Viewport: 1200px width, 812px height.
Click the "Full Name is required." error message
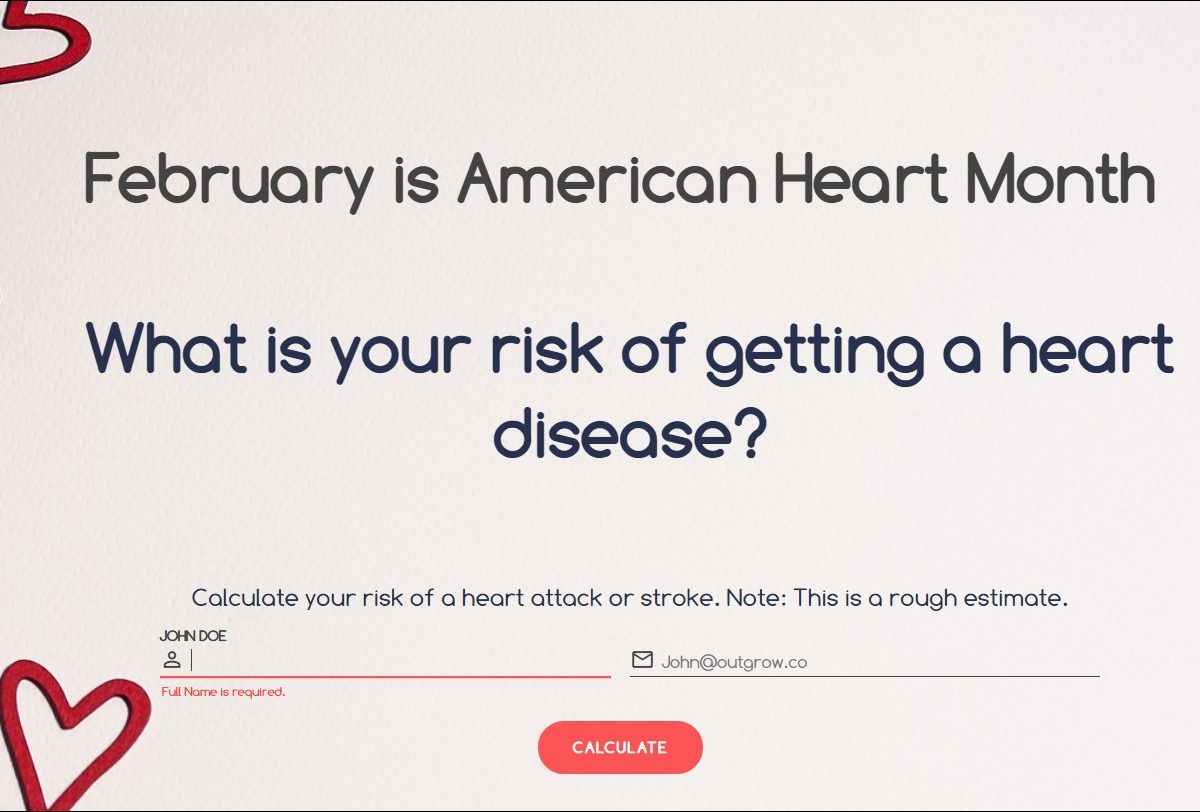coord(223,692)
